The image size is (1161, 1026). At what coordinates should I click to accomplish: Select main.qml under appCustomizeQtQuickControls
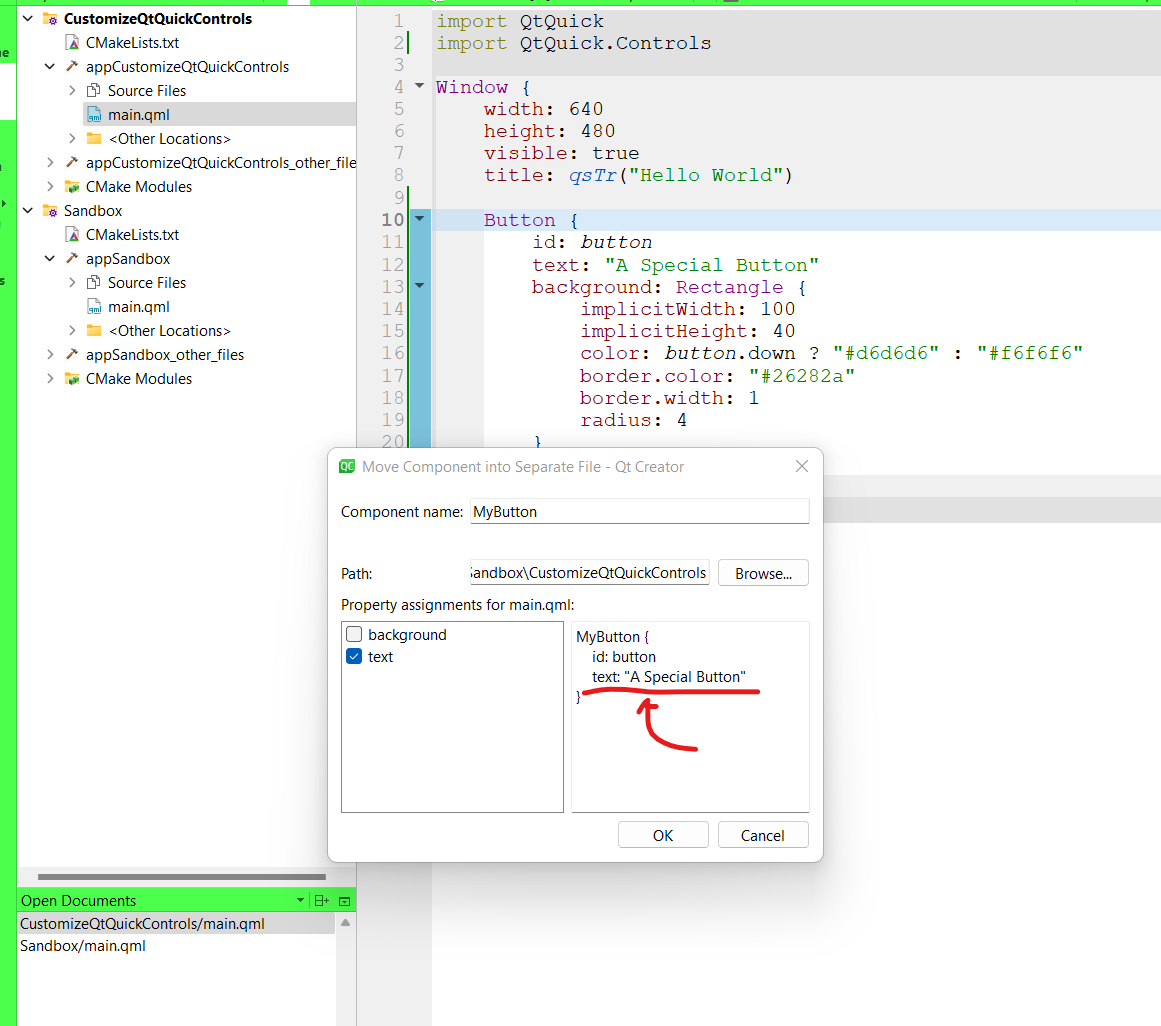click(x=138, y=115)
